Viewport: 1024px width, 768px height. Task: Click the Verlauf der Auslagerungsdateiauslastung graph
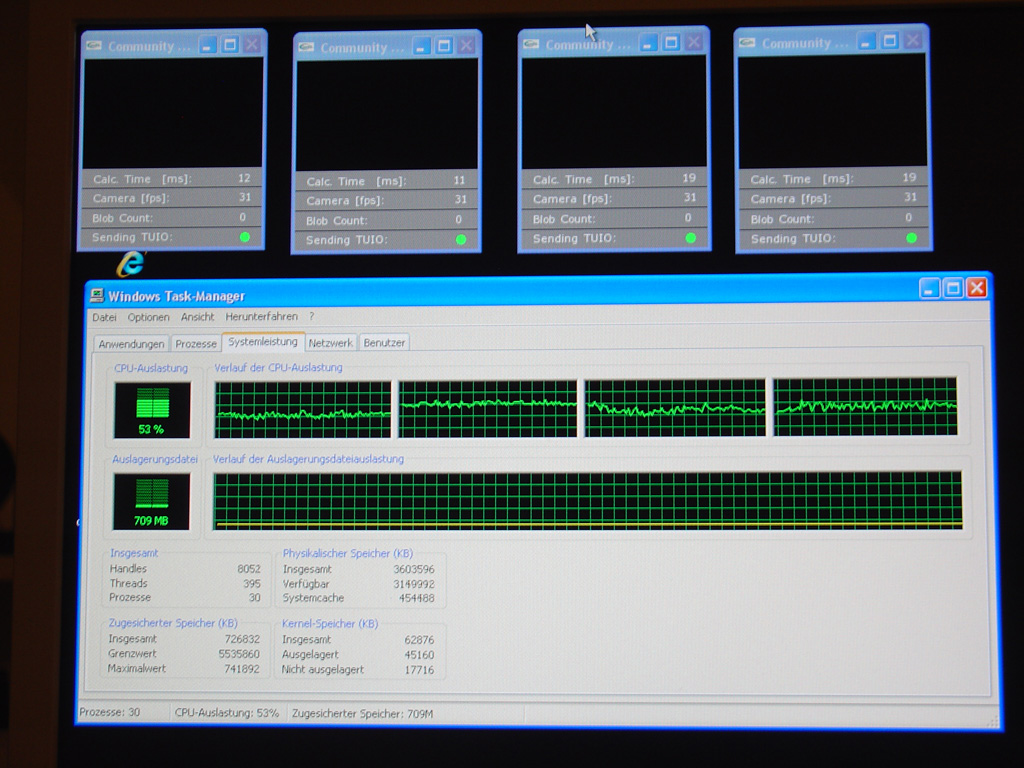[588, 500]
